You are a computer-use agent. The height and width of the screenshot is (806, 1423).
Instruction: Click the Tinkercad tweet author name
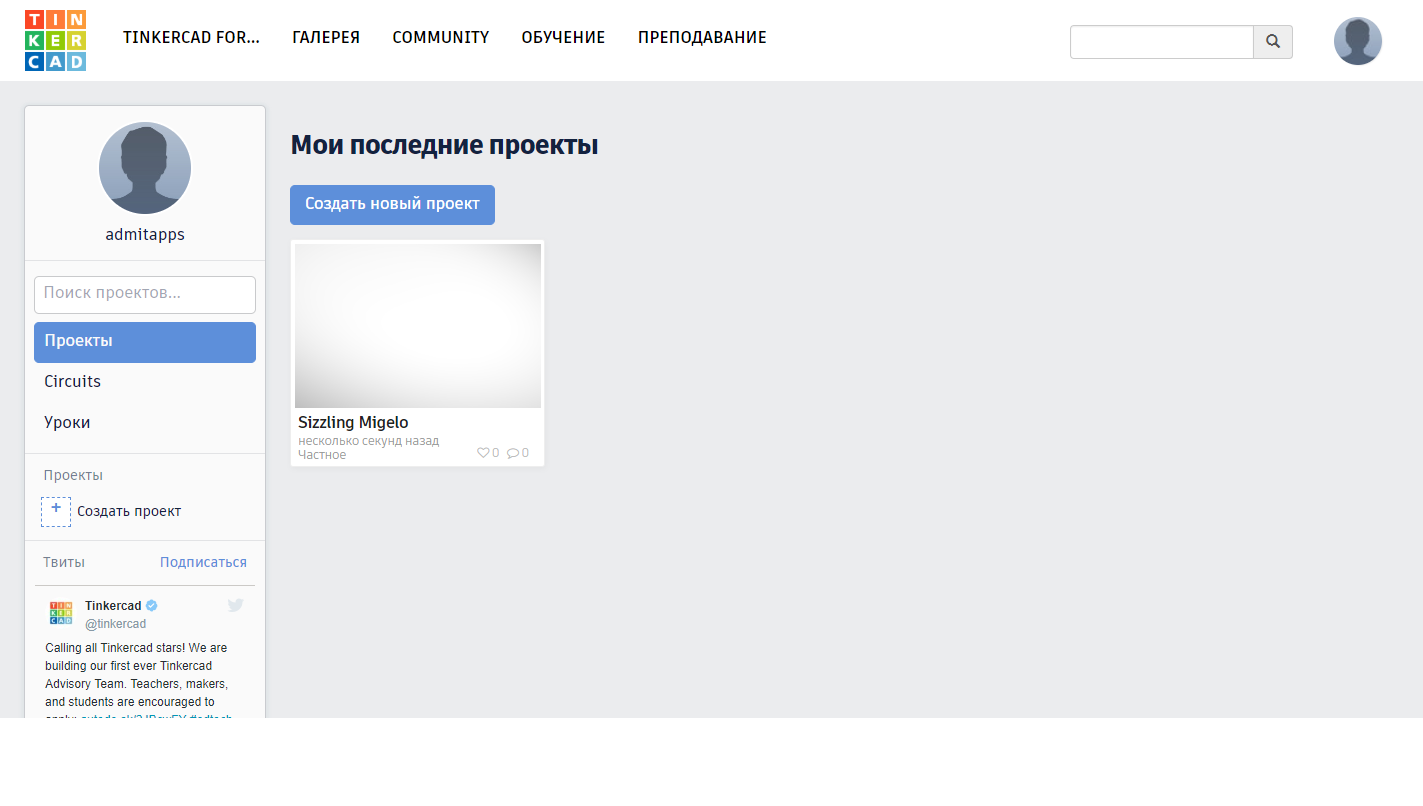(113, 606)
